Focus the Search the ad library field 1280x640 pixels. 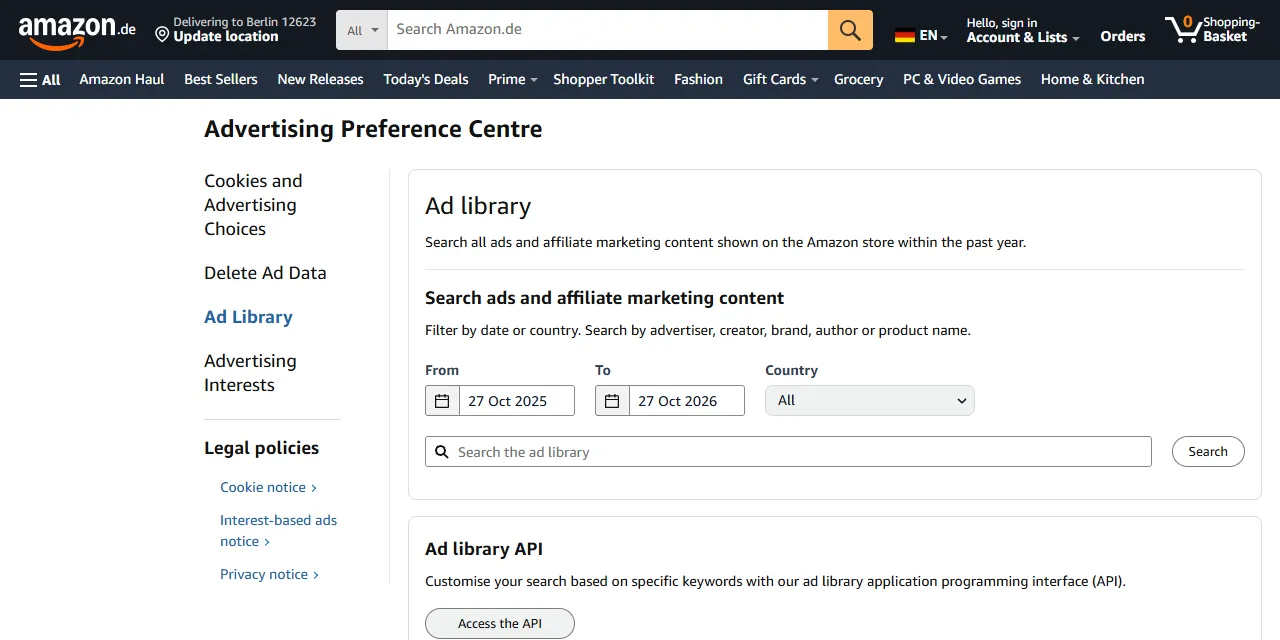tap(788, 452)
